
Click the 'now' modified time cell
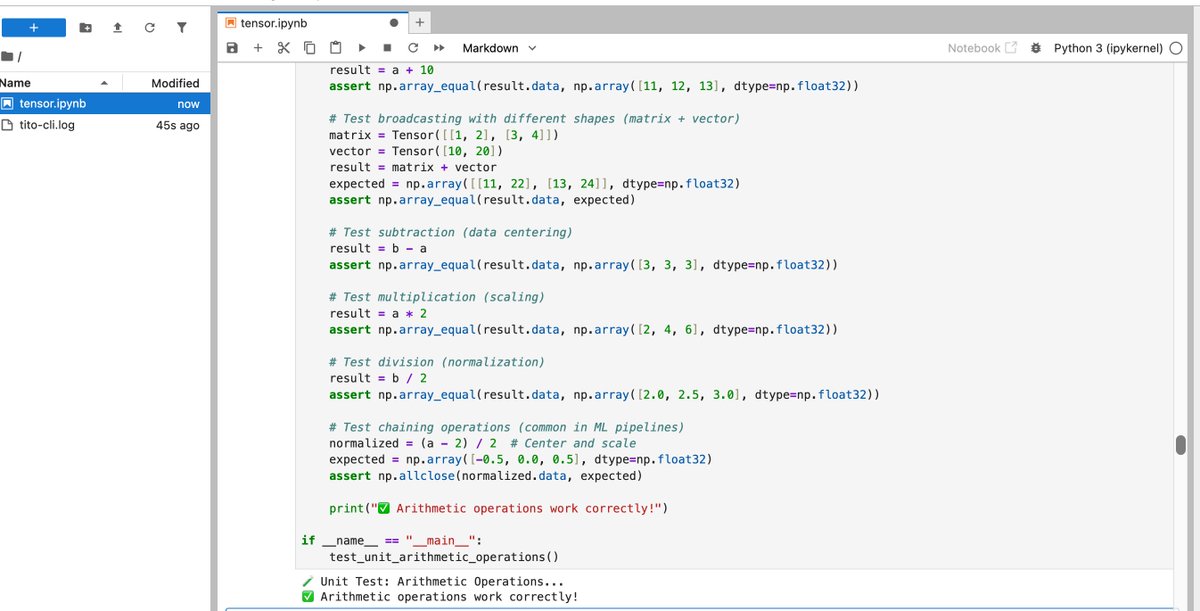click(x=188, y=103)
